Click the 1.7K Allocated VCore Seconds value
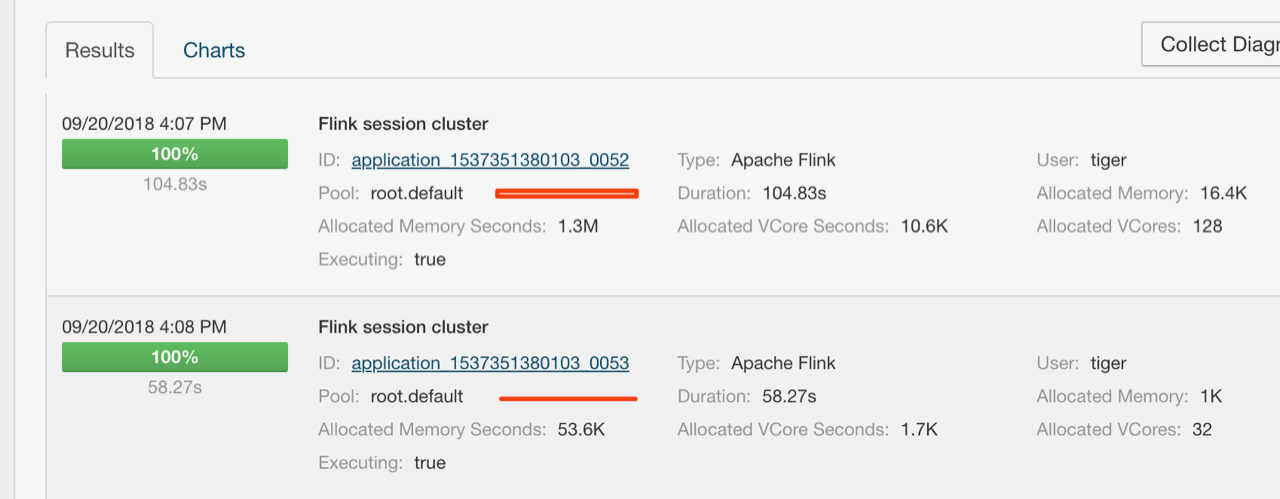 pyautogui.click(x=919, y=429)
